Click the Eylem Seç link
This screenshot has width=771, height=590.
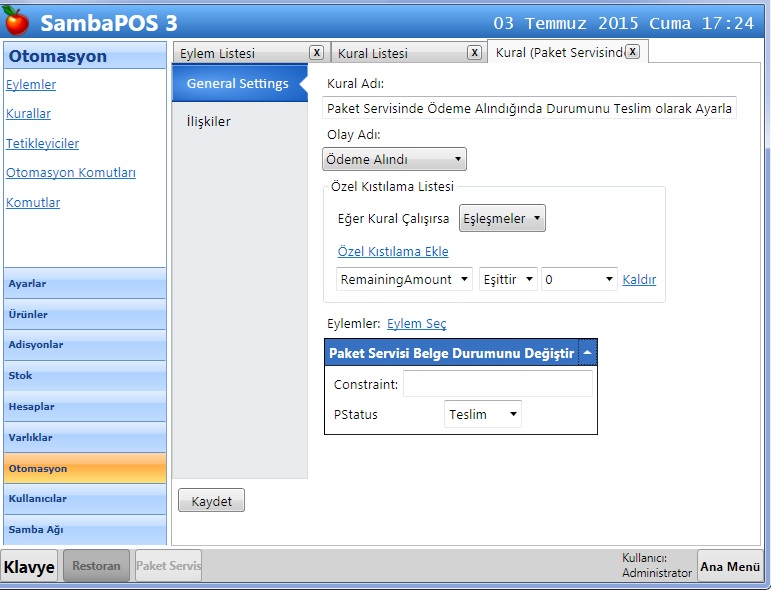416,324
